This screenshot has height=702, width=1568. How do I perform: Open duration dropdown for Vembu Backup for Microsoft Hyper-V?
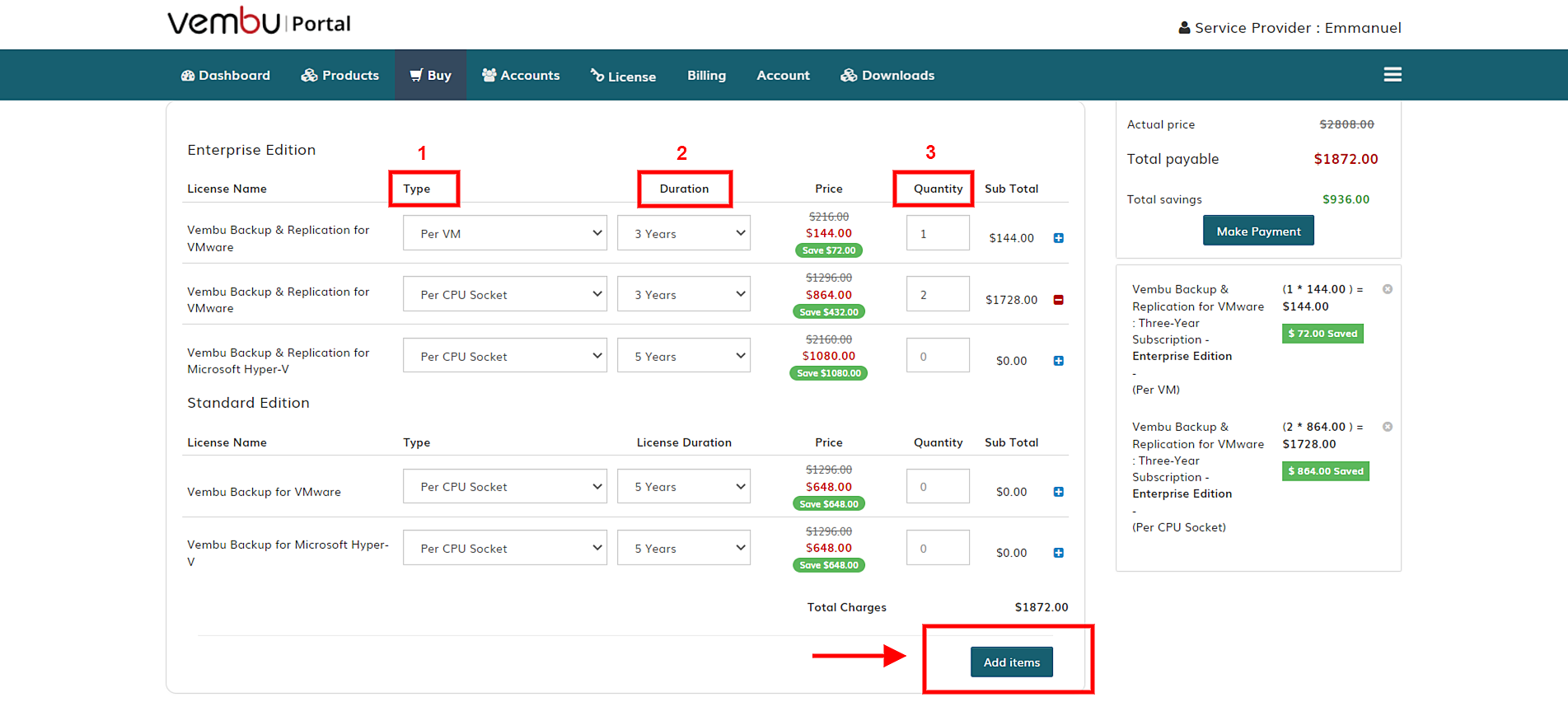(x=684, y=548)
